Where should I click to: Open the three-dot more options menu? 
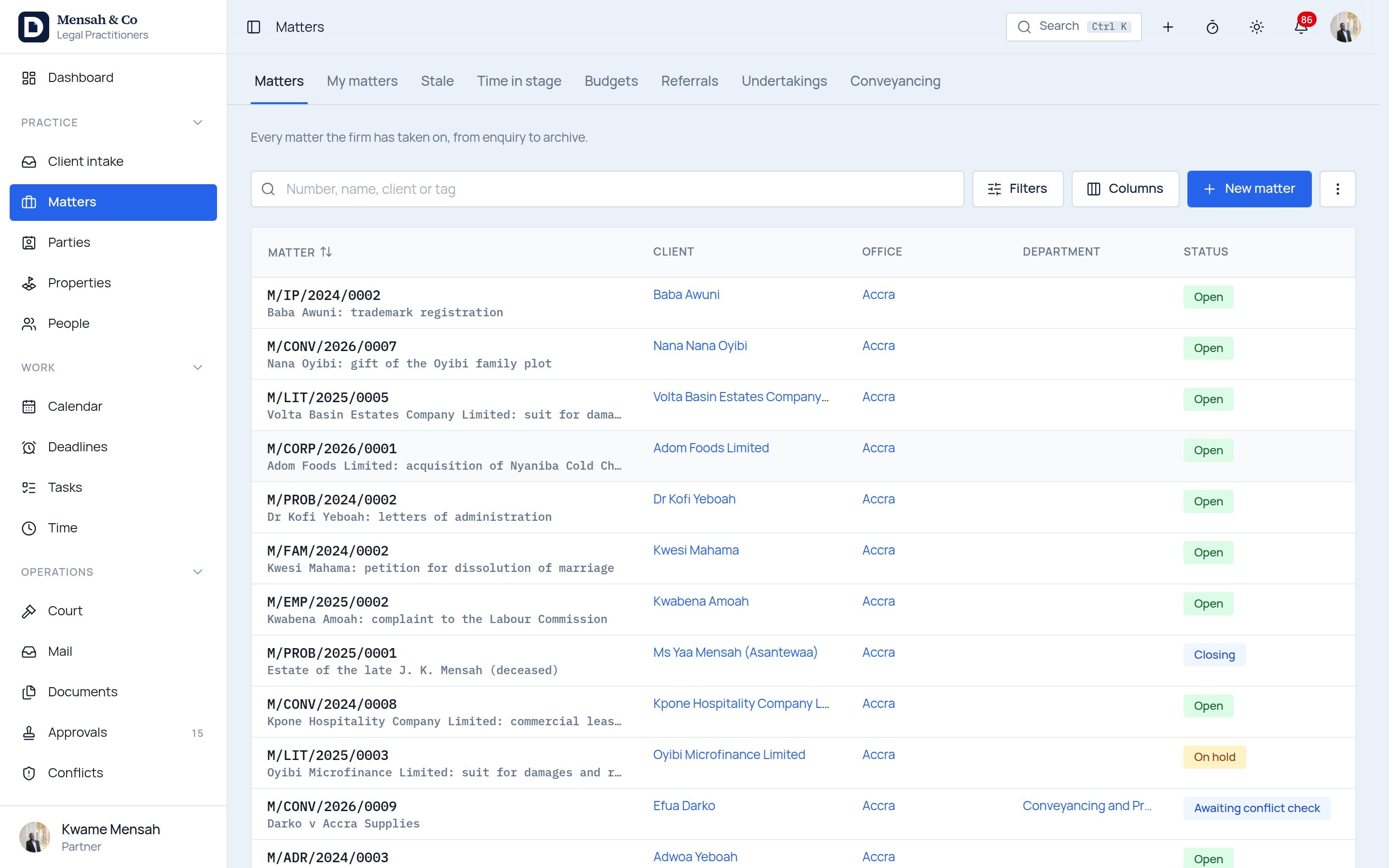tap(1337, 189)
